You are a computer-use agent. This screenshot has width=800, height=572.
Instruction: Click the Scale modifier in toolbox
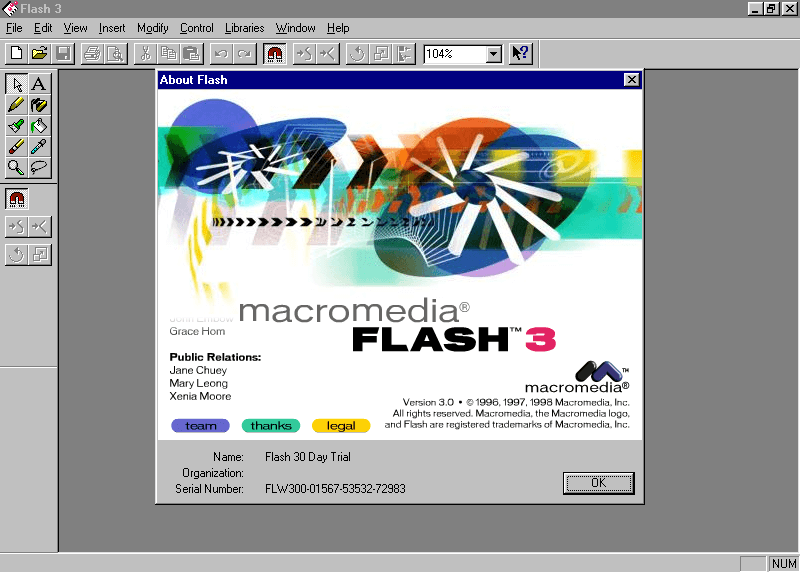(x=40, y=255)
